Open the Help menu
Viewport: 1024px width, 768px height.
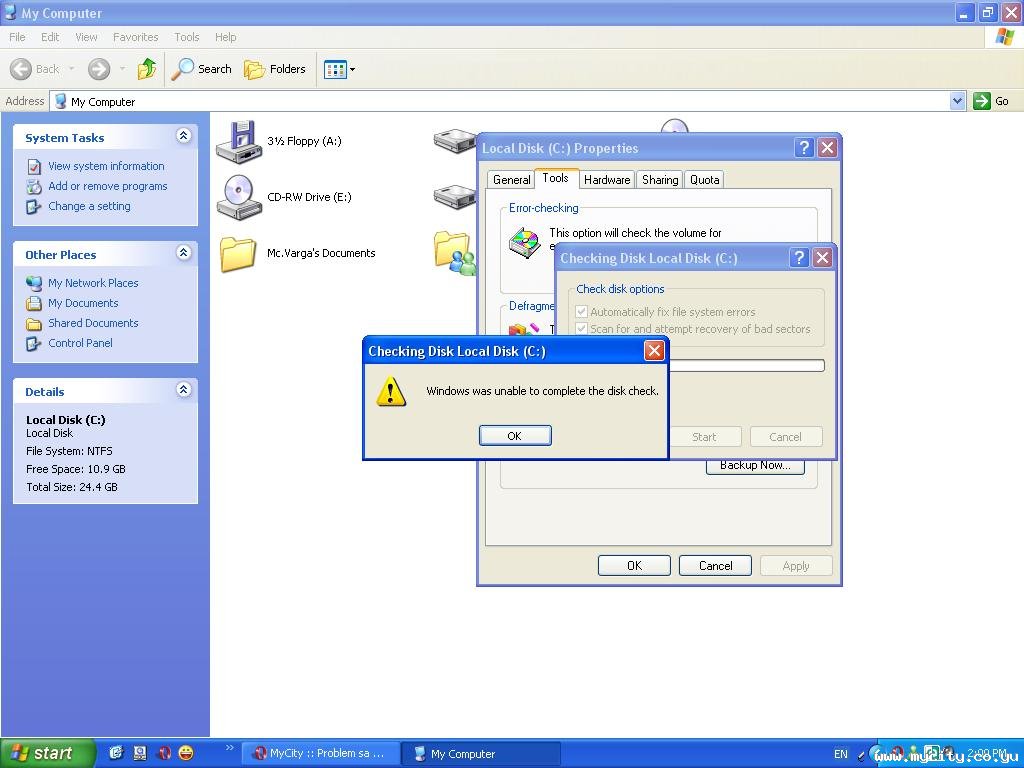pos(225,37)
